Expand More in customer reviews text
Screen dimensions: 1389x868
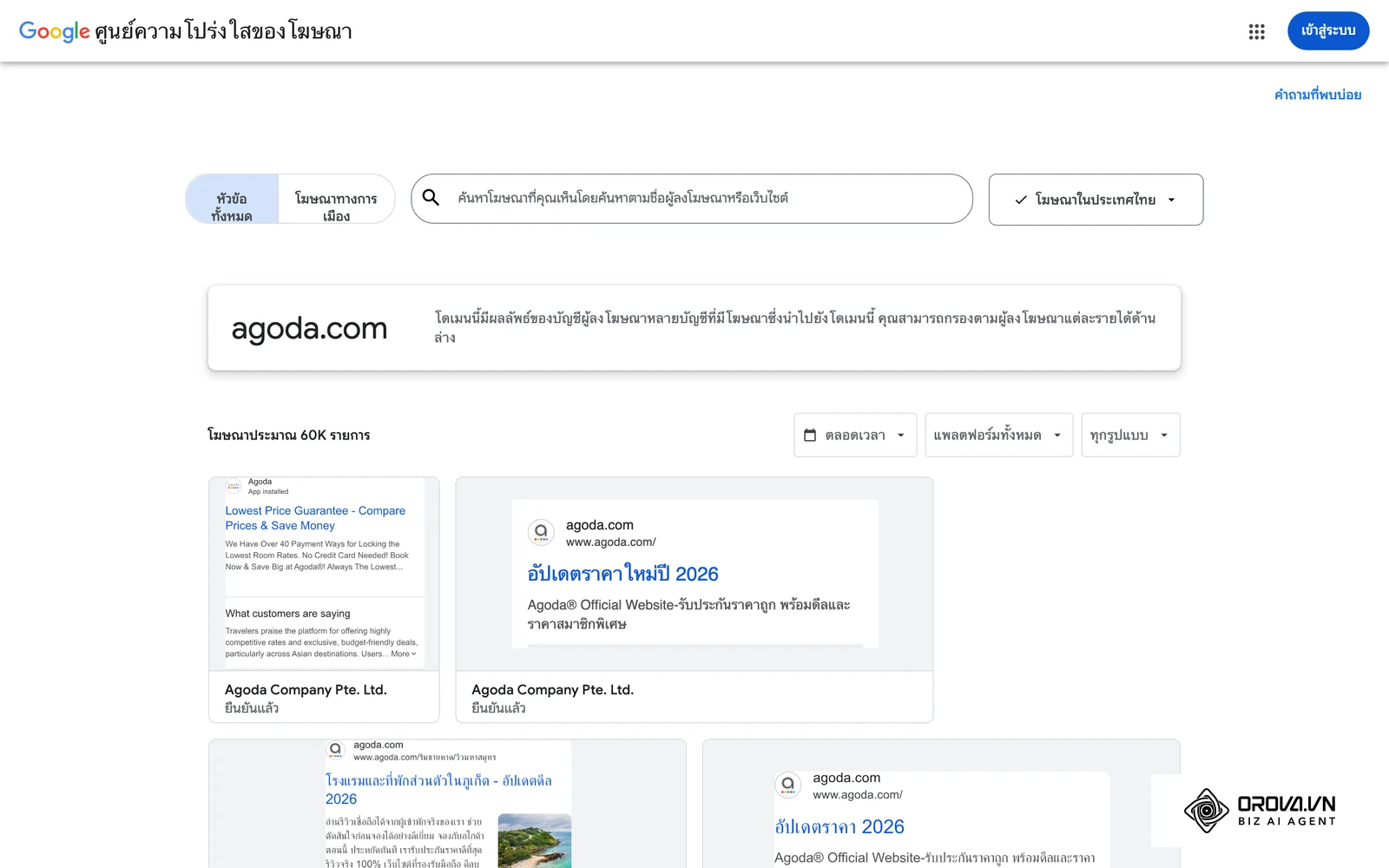pos(404,654)
